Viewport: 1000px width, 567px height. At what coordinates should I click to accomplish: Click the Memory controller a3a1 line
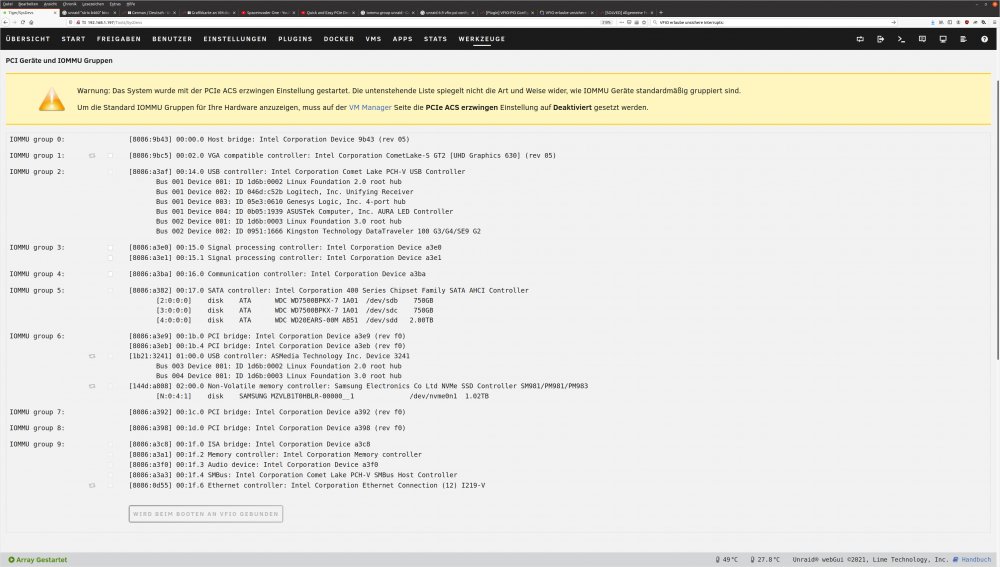[275, 455]
